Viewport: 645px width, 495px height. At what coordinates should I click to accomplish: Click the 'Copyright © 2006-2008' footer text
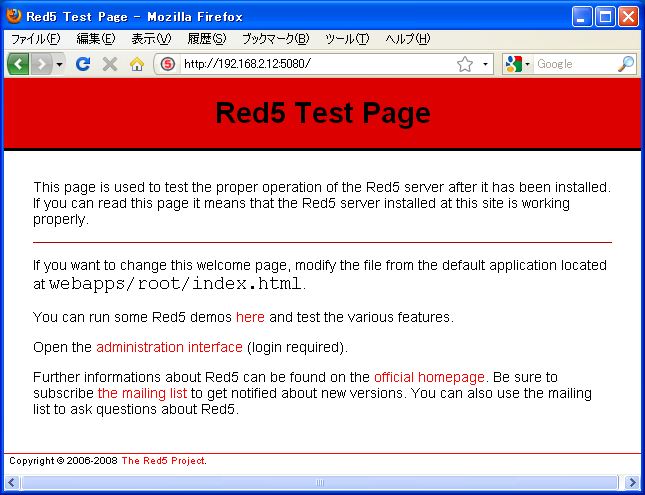(x=63, y=461)
